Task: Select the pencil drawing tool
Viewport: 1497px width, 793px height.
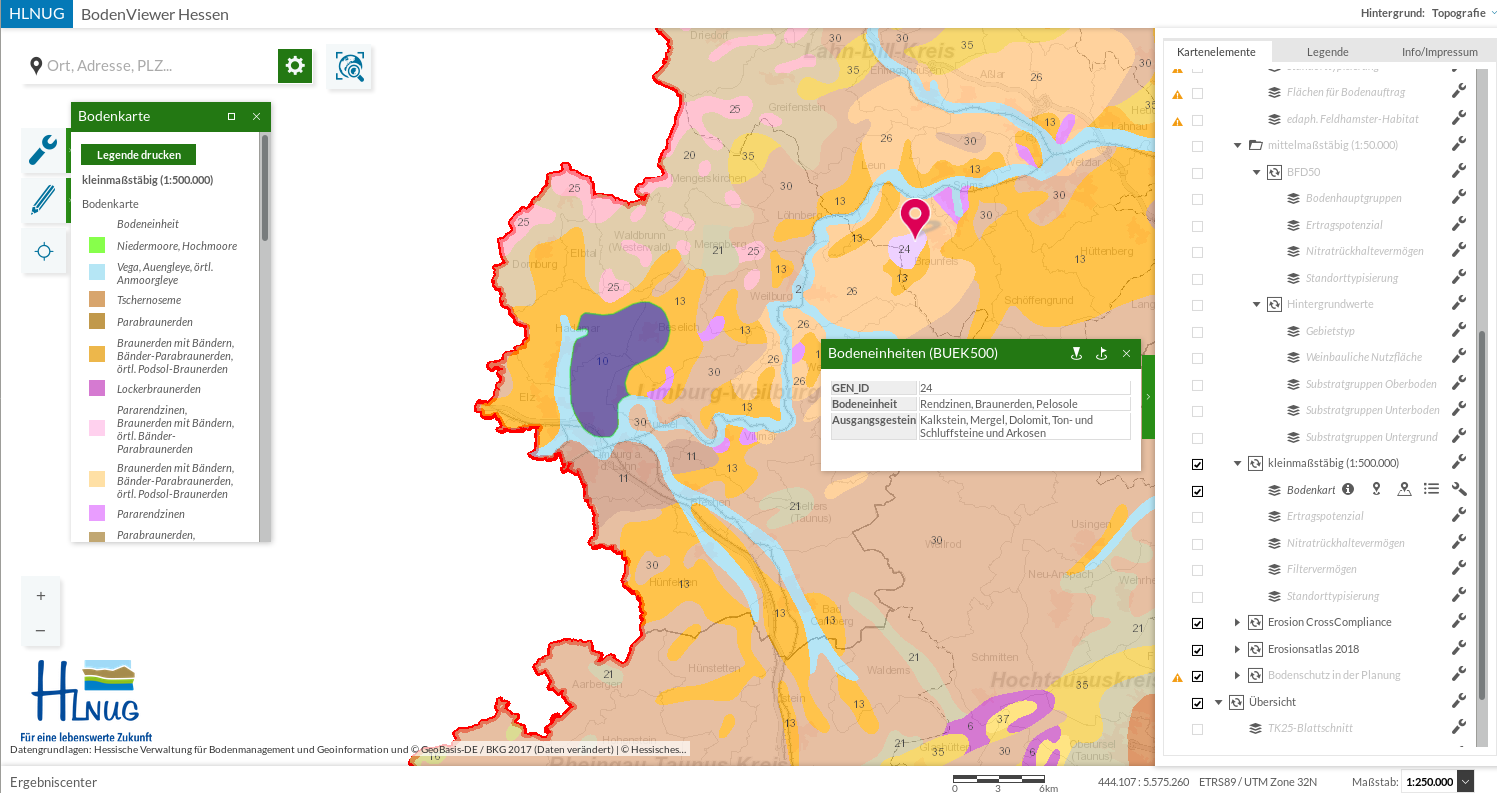Action: [x=43, y=201]
